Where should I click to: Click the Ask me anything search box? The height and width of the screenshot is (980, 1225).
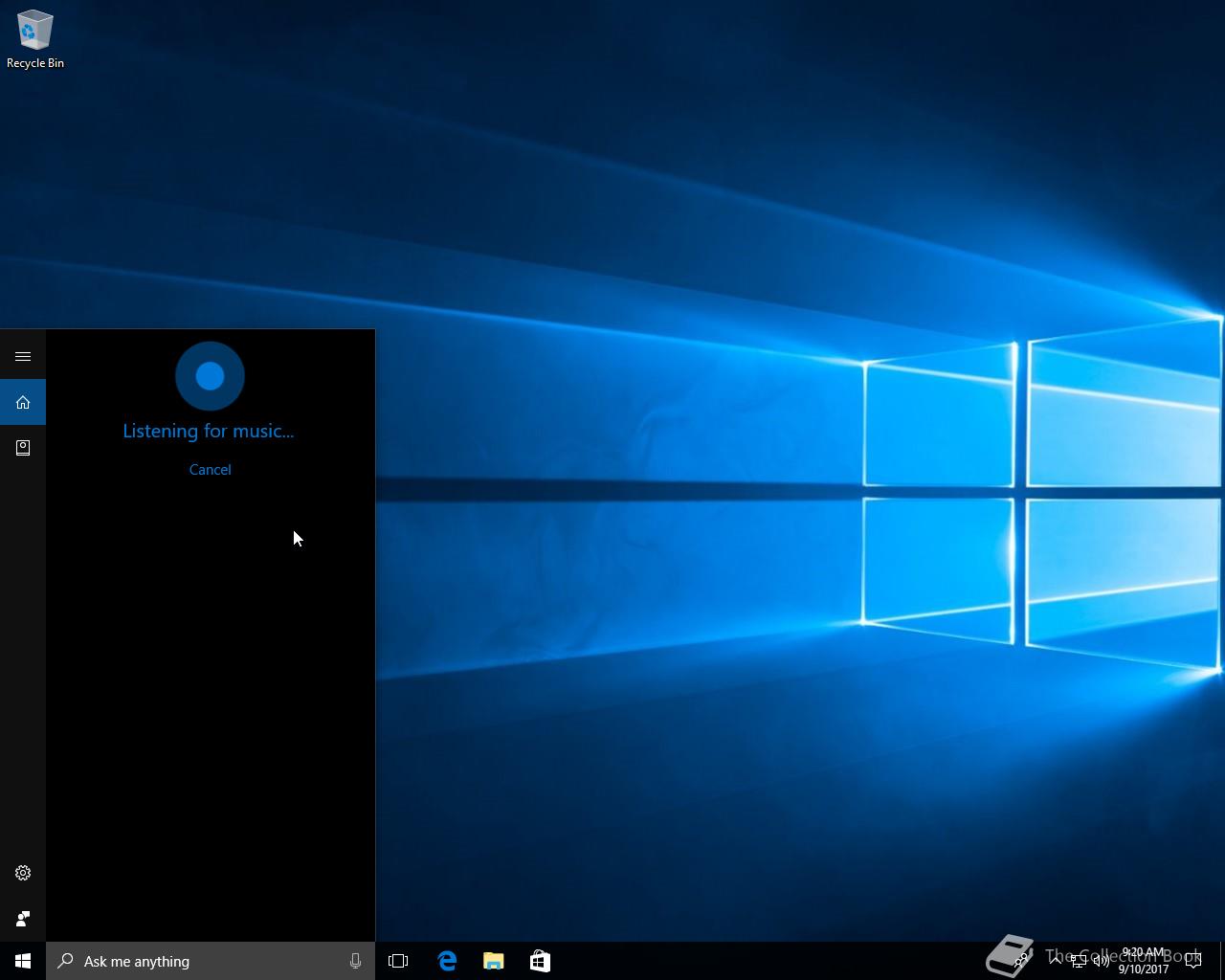pyautogui.click(x=211, y=961)
